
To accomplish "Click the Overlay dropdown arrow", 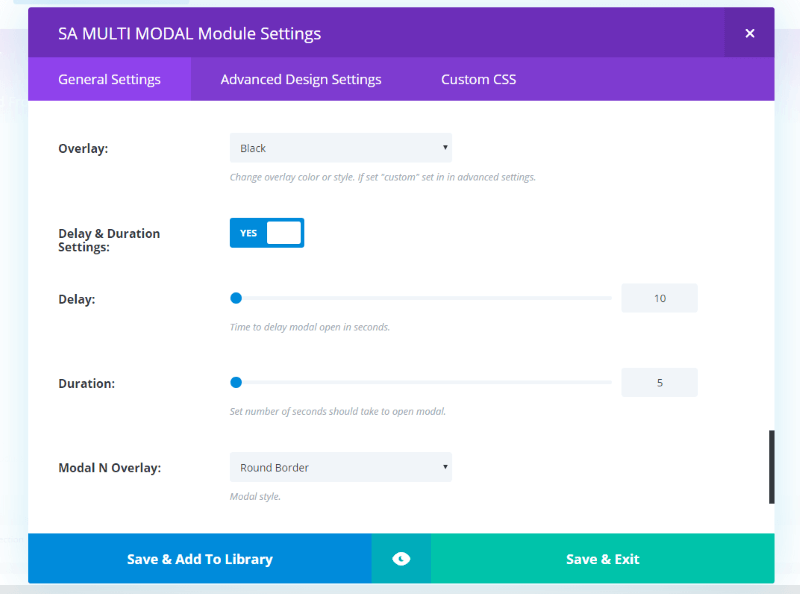I will tap(445, 147).
